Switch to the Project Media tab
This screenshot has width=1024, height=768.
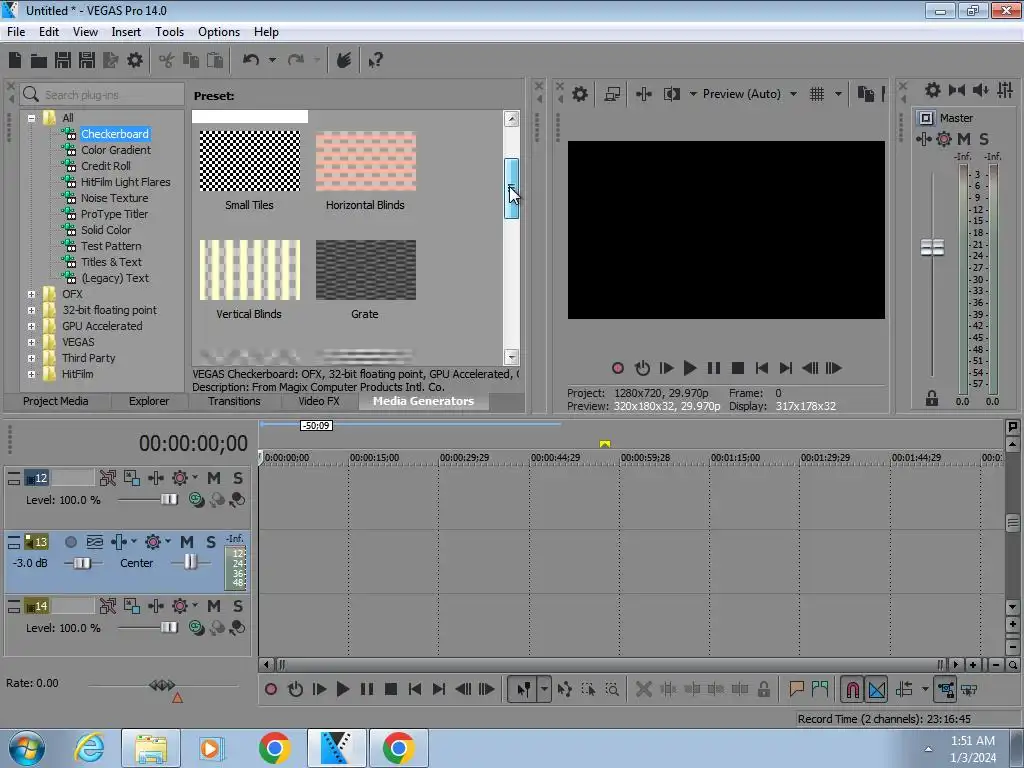pyautogui.click(x=56, y=401)
